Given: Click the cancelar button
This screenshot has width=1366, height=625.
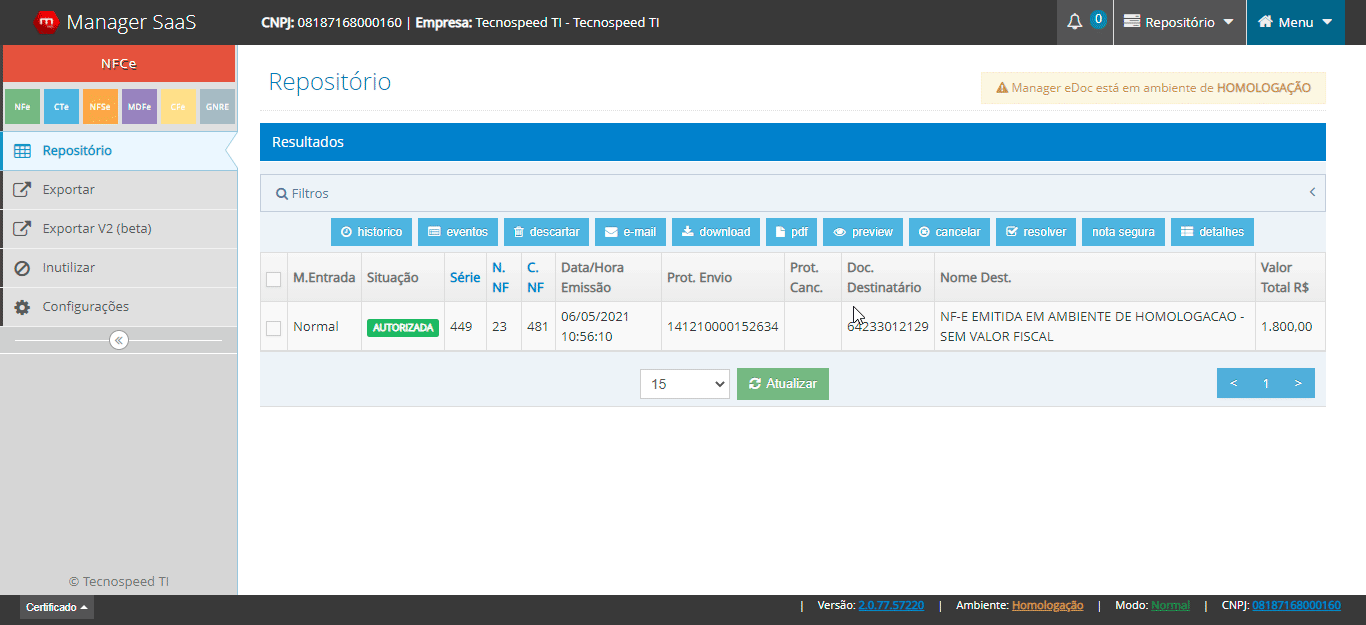Looking at the screenshot, I should tap(949, 232).
